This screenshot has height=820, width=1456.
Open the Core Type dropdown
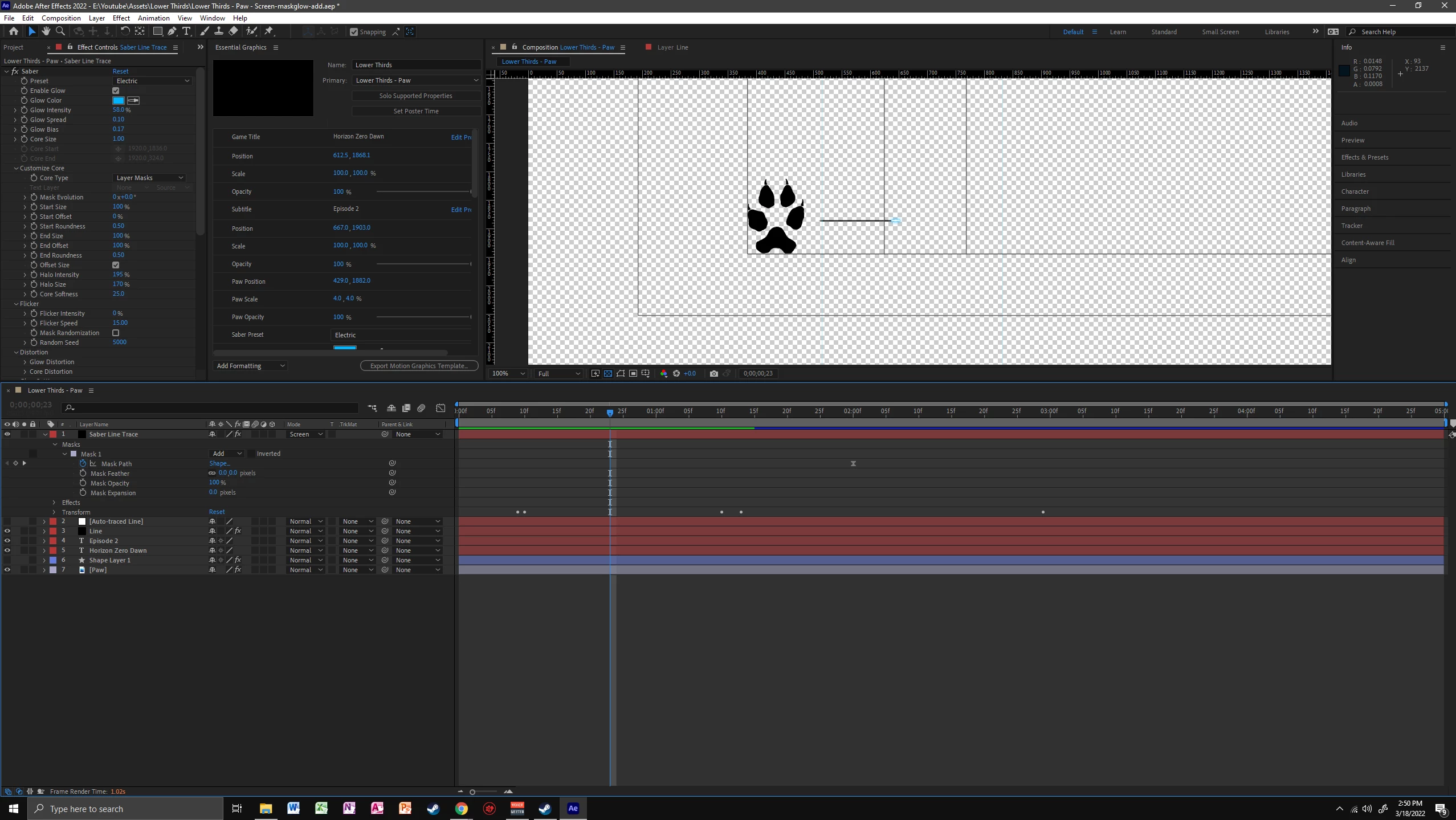point(149,178)
